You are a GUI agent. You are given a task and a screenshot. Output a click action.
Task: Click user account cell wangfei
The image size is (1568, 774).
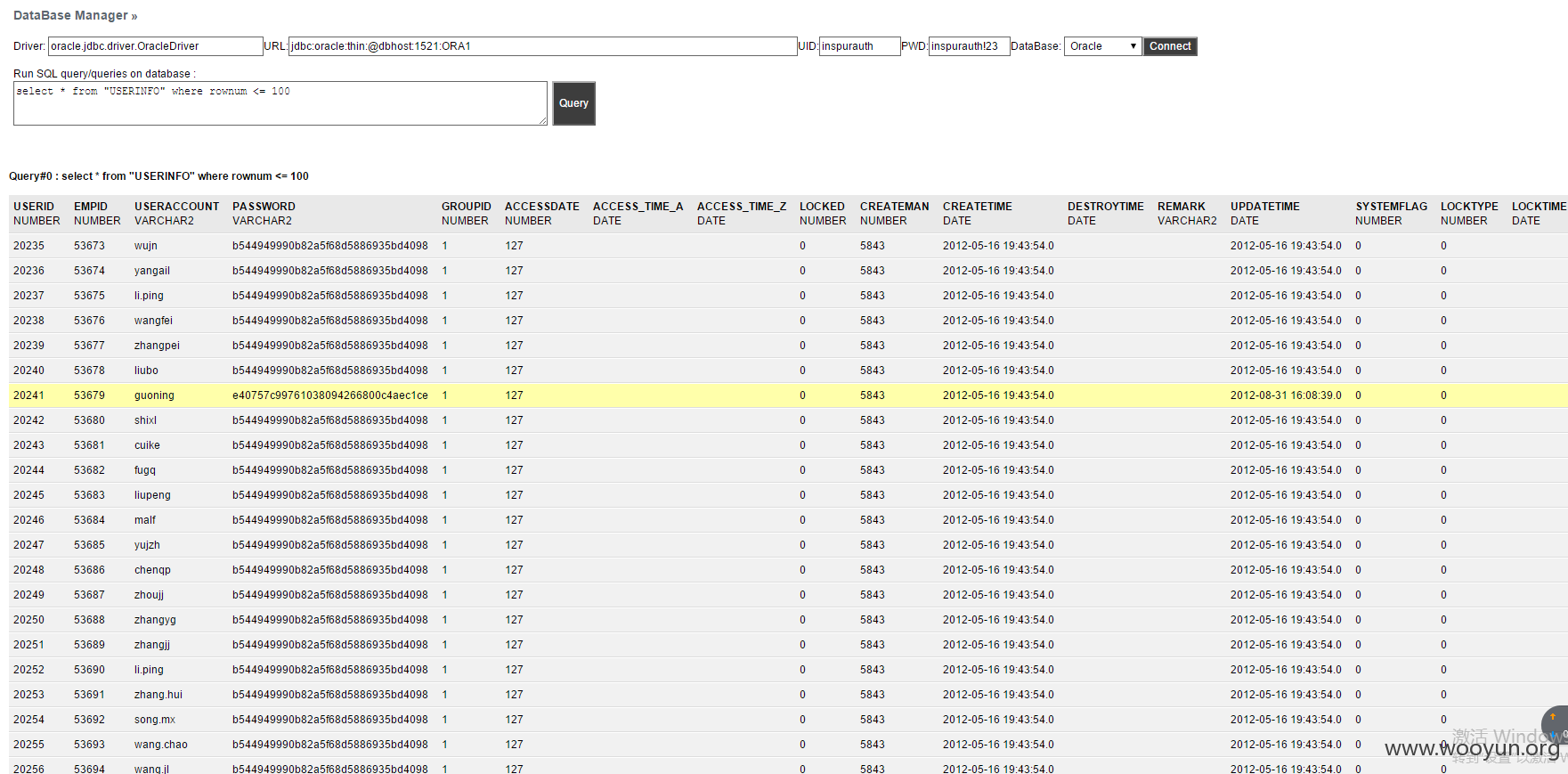(153, 321)
